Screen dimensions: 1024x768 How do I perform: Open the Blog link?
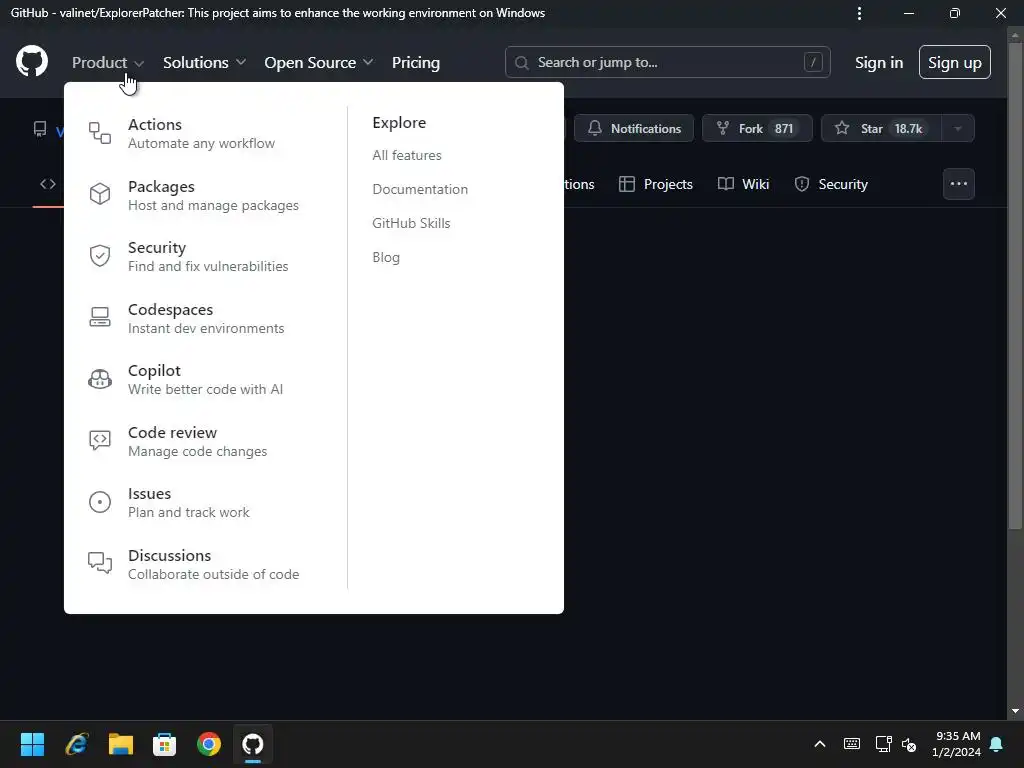tap(386, 257)
